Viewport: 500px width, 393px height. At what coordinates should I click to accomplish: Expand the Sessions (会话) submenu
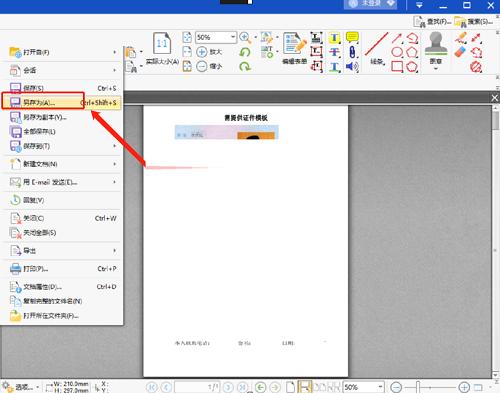[x=114, y=70]
